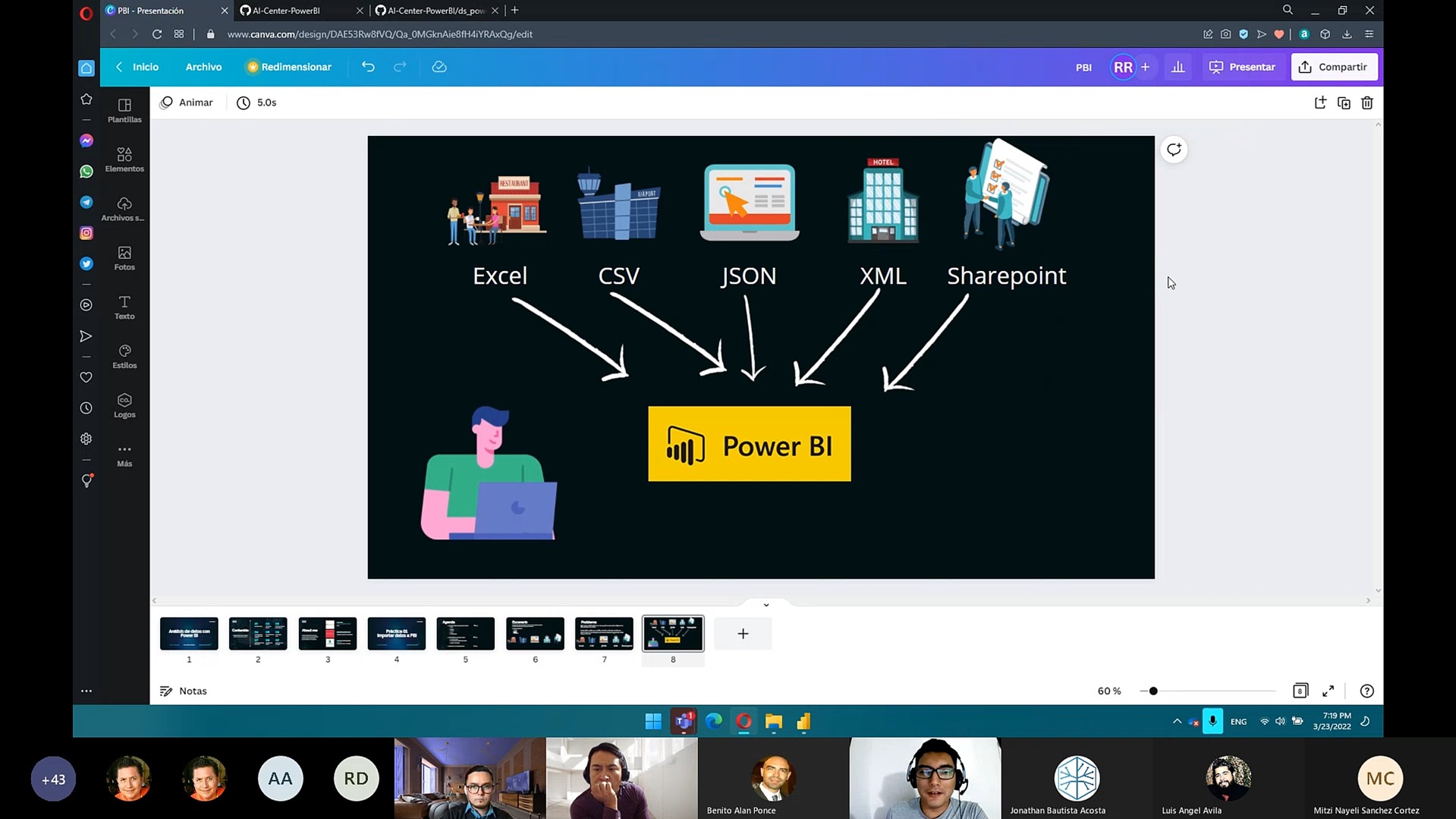Switch to the AI-Center-PowerBI/ds_pow tab

(436, 11)
